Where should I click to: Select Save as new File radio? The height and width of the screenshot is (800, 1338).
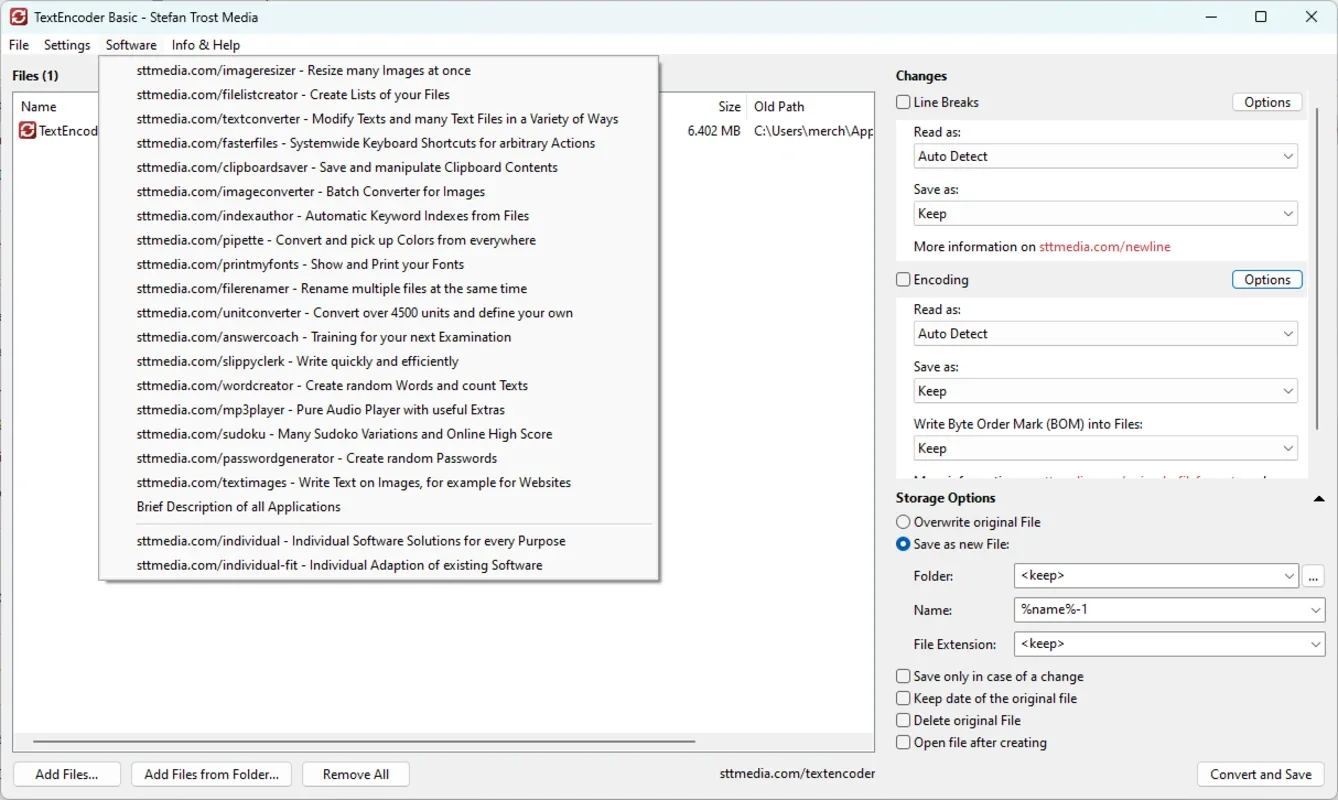(x=904, y=545)
